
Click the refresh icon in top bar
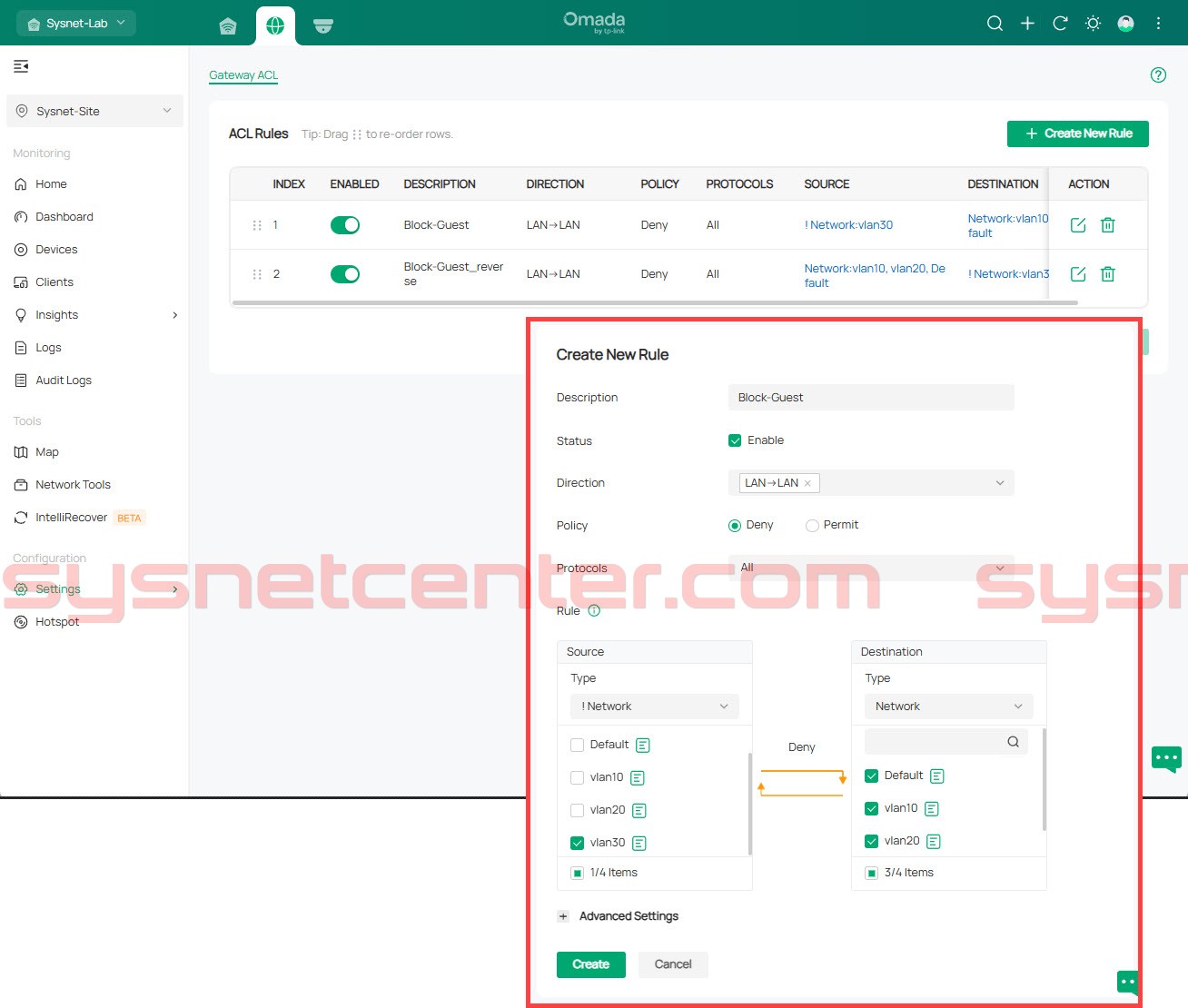coord(1060,24)
